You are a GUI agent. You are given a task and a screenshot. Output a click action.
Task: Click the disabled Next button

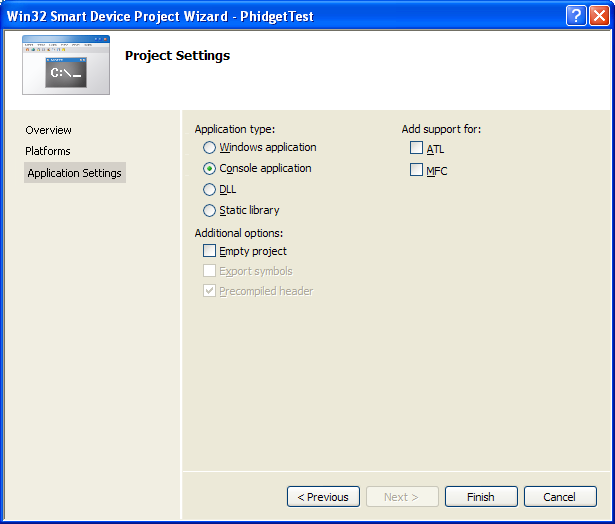point(402,497)
